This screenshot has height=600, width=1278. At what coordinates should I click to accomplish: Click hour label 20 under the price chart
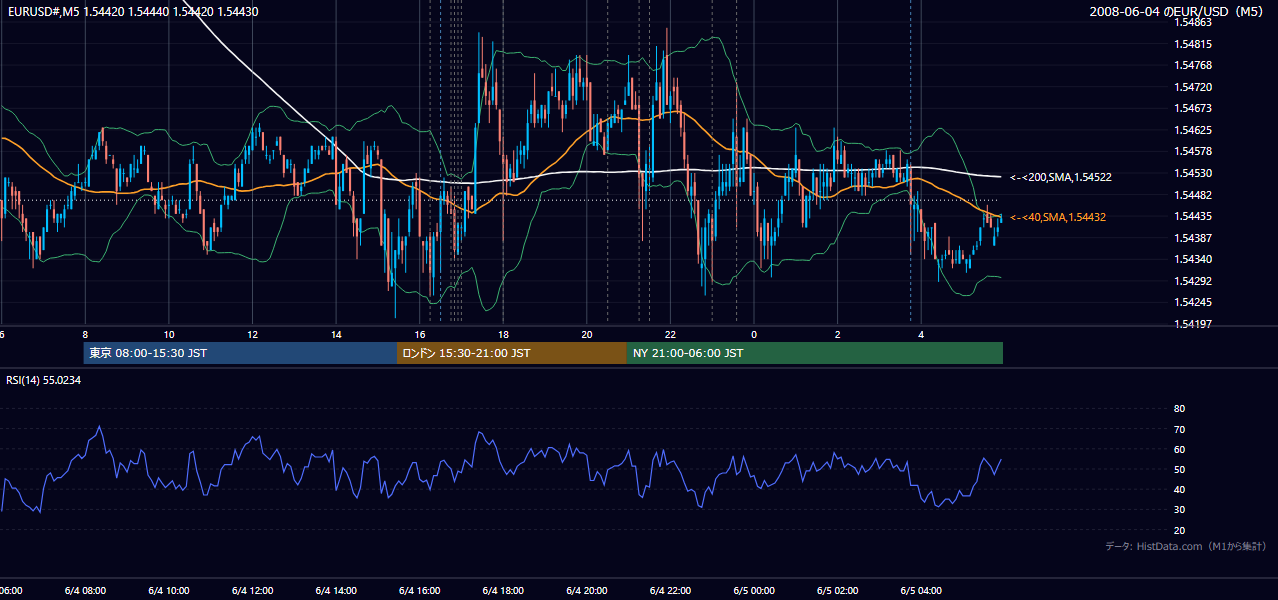(587, 334)
